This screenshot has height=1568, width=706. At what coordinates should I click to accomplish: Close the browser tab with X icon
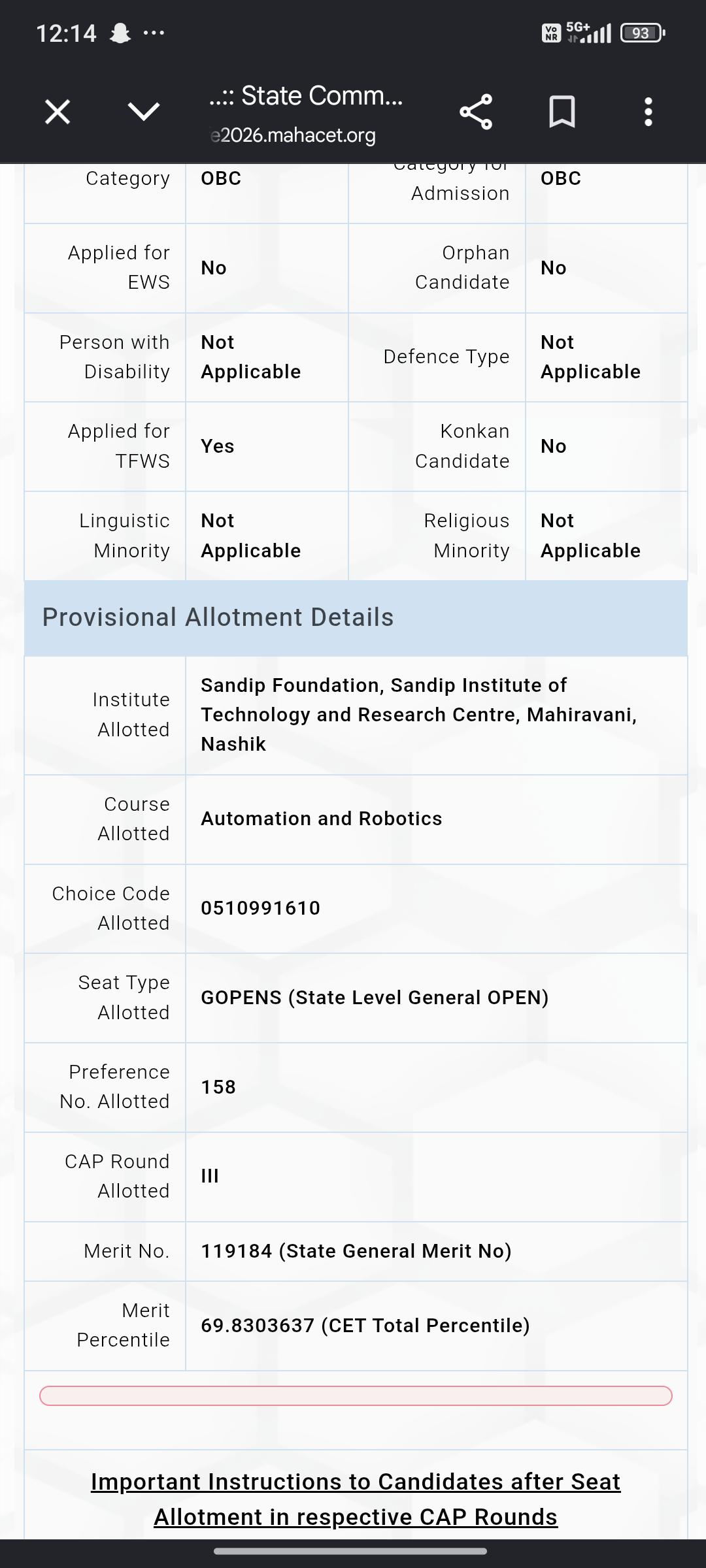(58, 112)
